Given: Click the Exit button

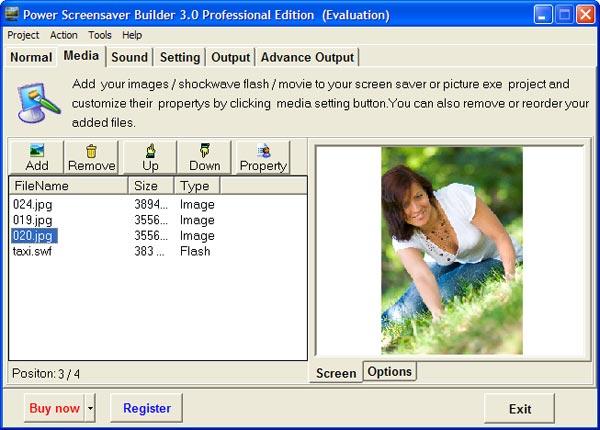Looking at the screenshot, I should [520, 409].
